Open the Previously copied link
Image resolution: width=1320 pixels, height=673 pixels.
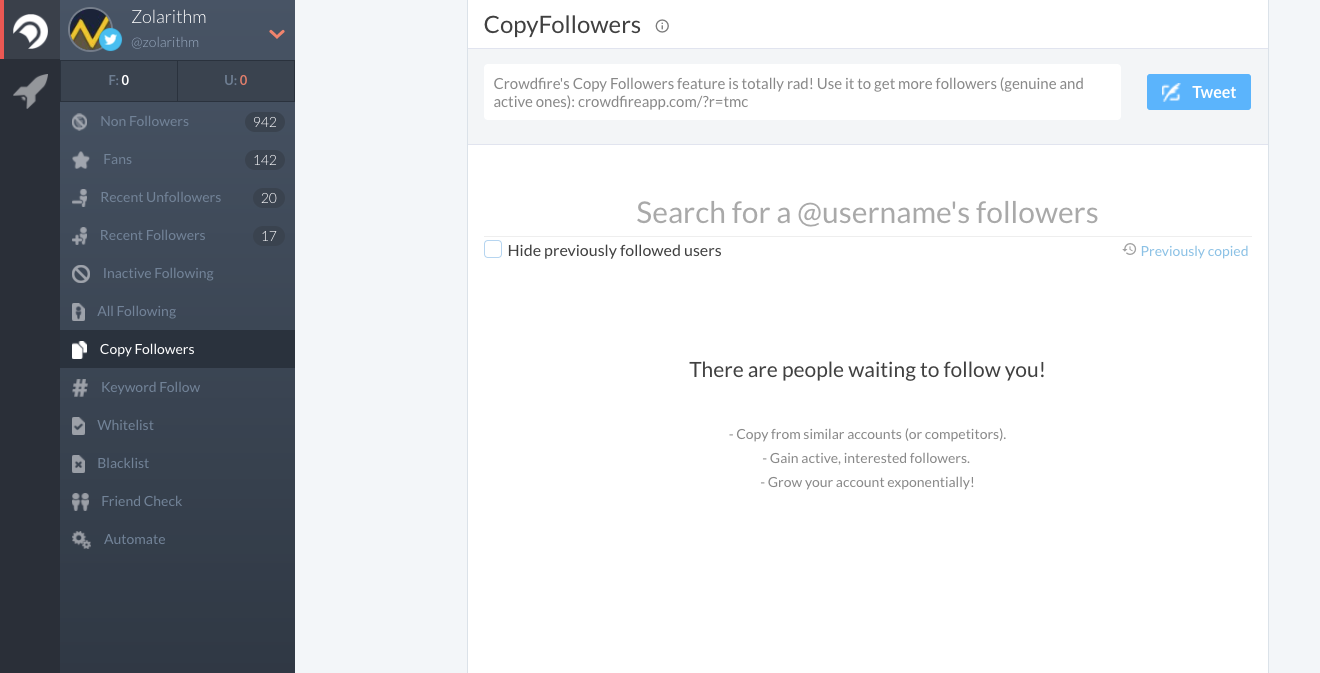point(1194,251)
